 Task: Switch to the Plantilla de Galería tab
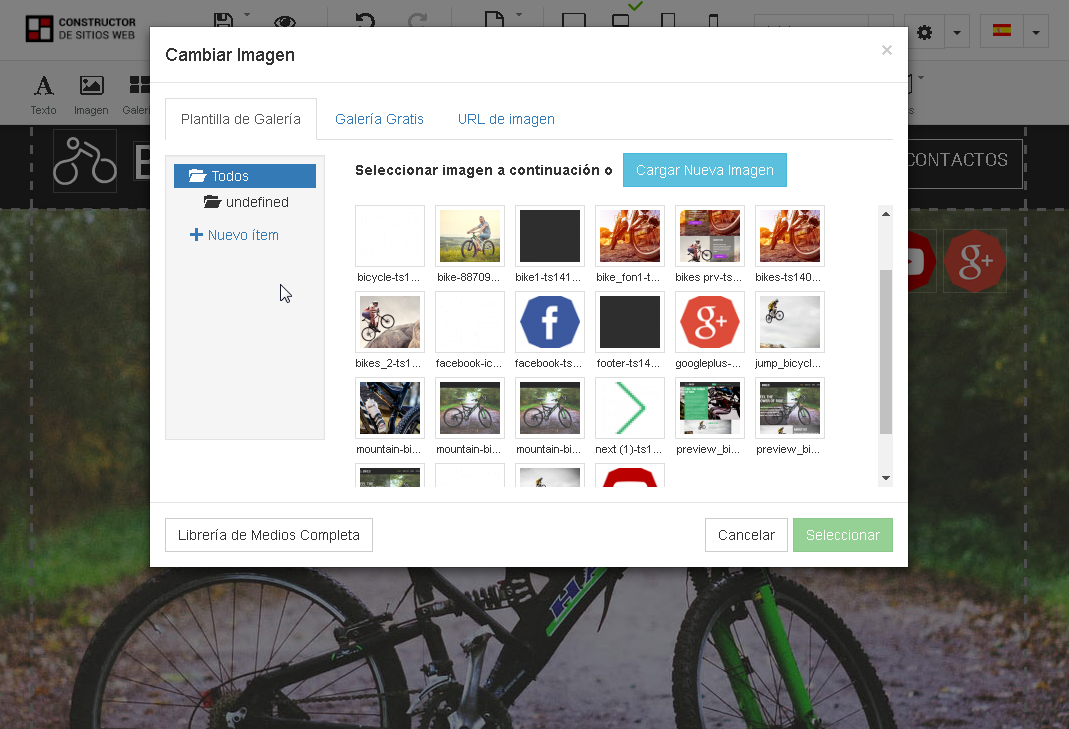click(x=241, y=119)
